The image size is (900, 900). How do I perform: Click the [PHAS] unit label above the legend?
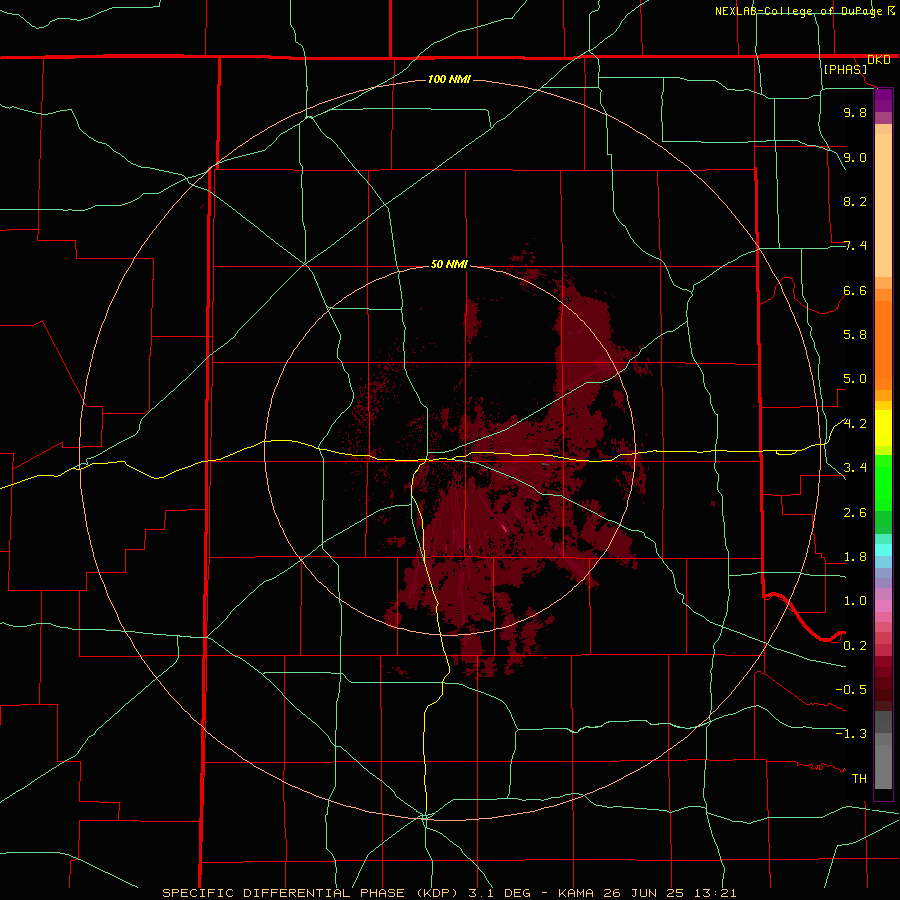(845, 69)
